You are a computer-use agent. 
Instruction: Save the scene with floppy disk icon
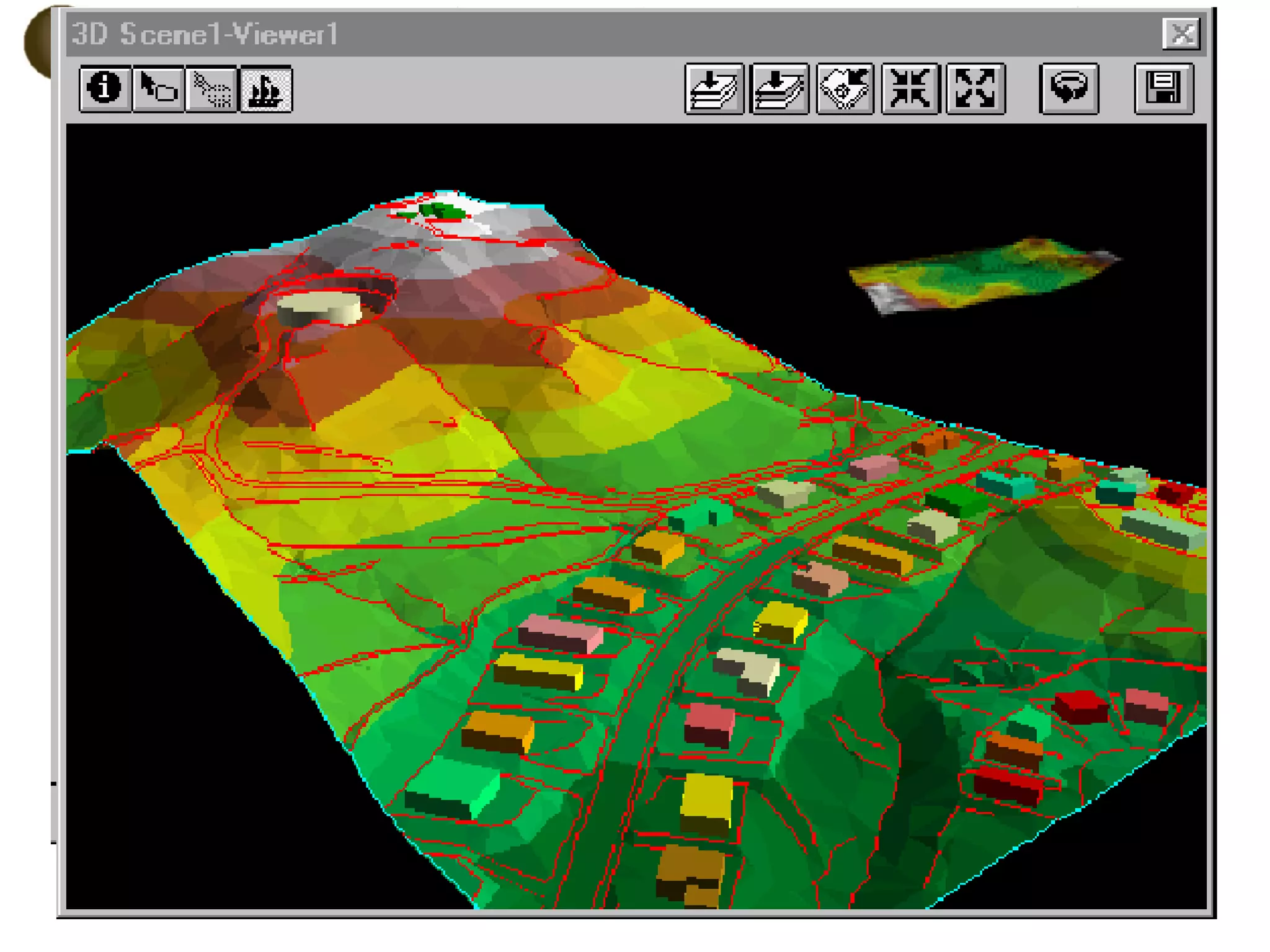[1163, 89]
